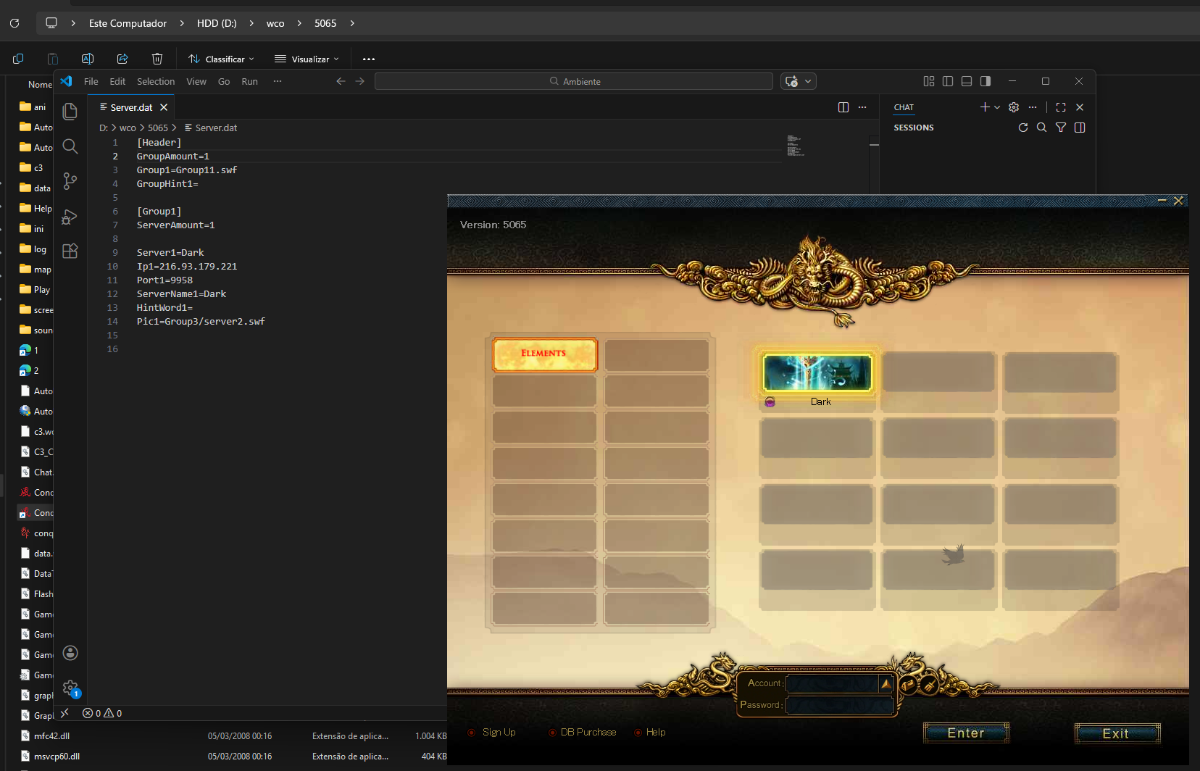Screen dimensions: 1200x771
Task: Open the Explorer view in VS Code
Action: 70,111
